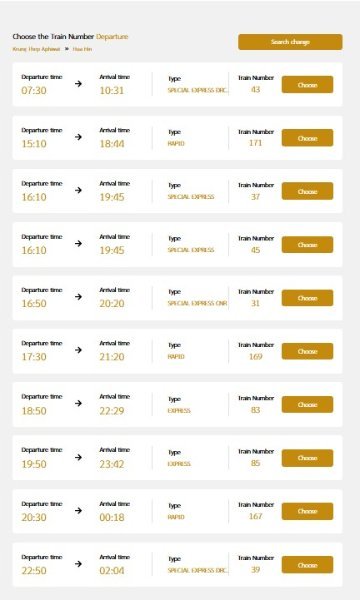
Task: Choose train number 43 departing 07:30
Action: (307, 85)
